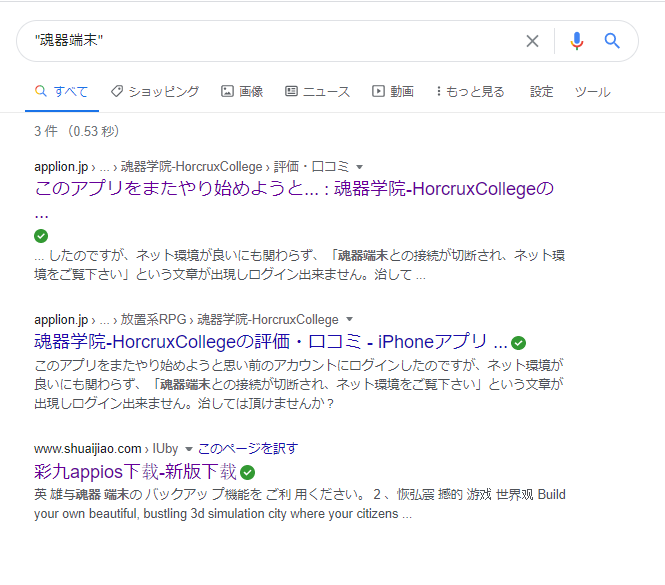This screenshot has height=585, width=665.
Task: Start voice search with the microphone icon
Action: pyautogui.click(x=576, y=41)
